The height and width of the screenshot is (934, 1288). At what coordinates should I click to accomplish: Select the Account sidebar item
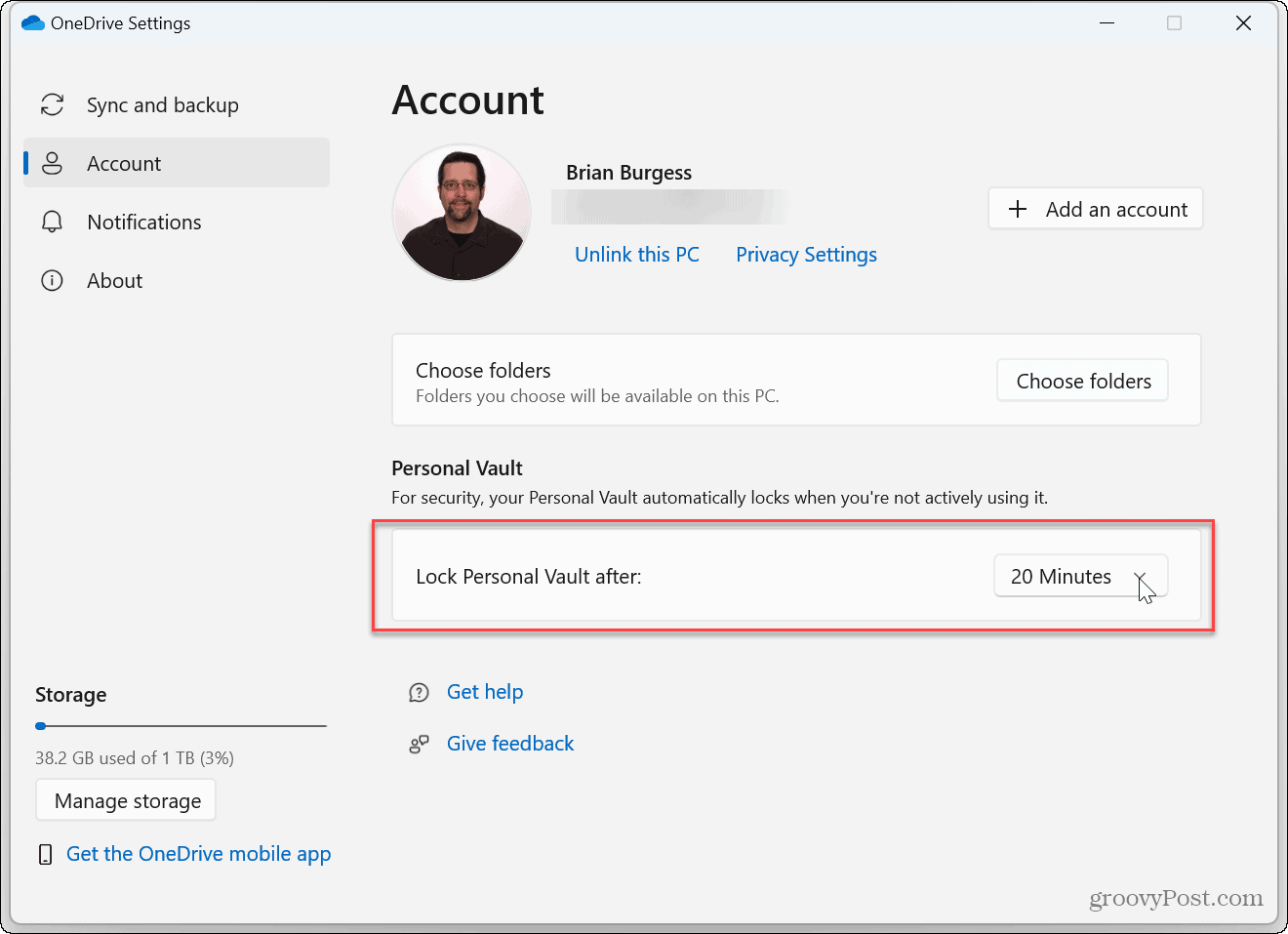pos(177,163)
